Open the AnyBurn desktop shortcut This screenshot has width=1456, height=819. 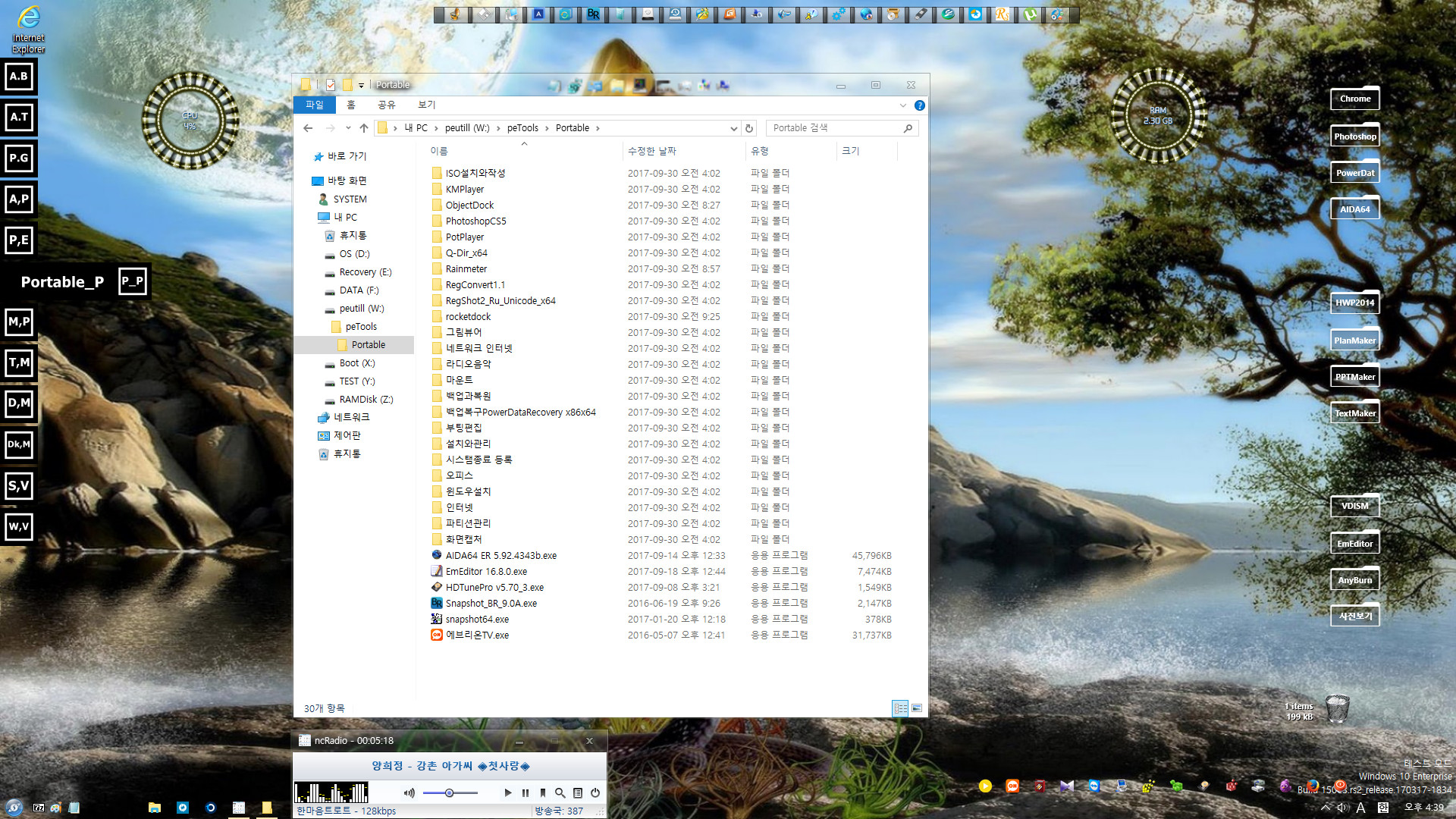pos(1355,579)
